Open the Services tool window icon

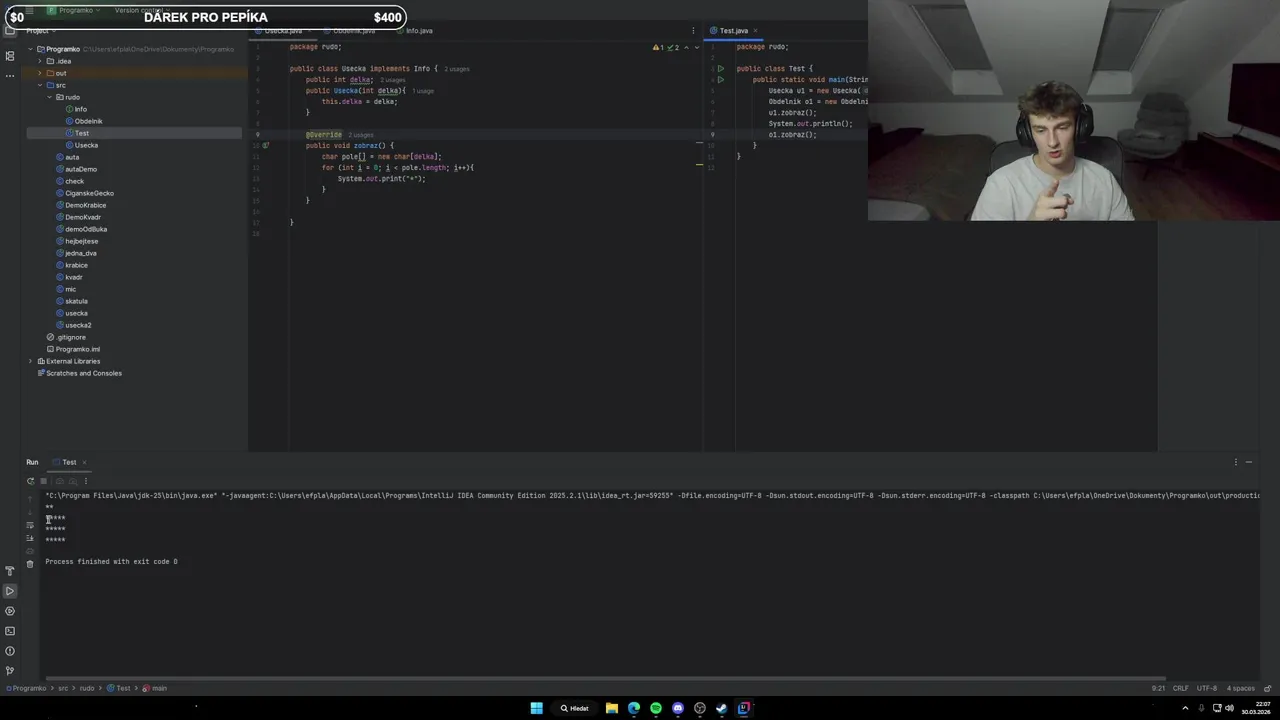(x=10, y=611)
